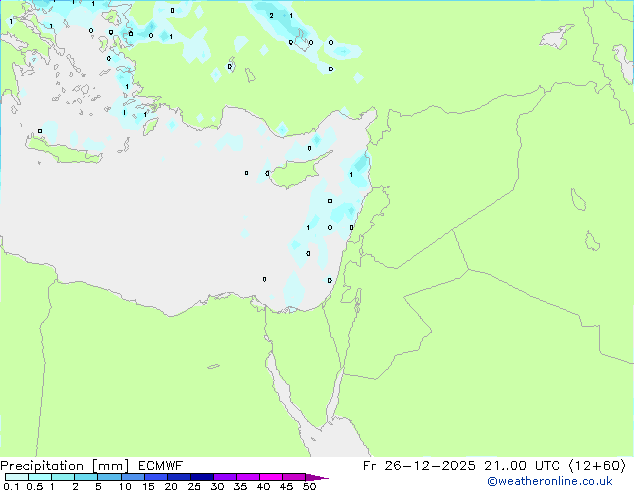634x490 pixels.
Task: Pick the 15–20 mm legend swatch
Action: [x=156, y=477]
